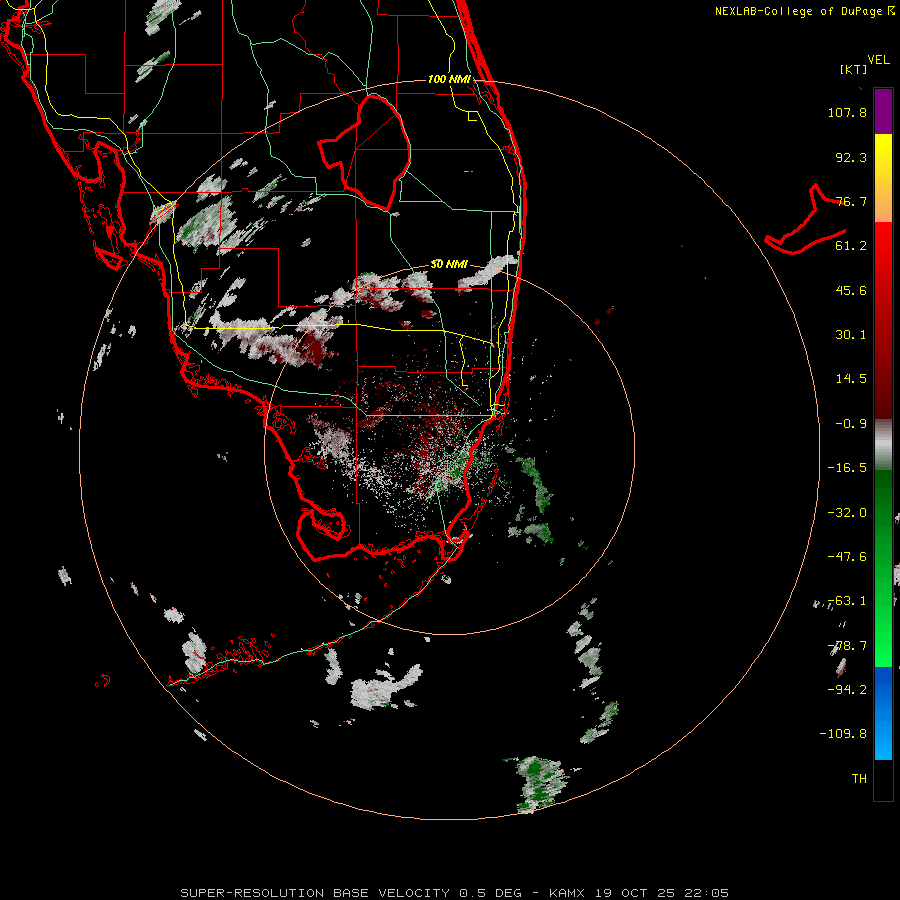This screenshot has width=900, height=900.
Task: Click the TH label beside the color bar
Action: [859, 779]
